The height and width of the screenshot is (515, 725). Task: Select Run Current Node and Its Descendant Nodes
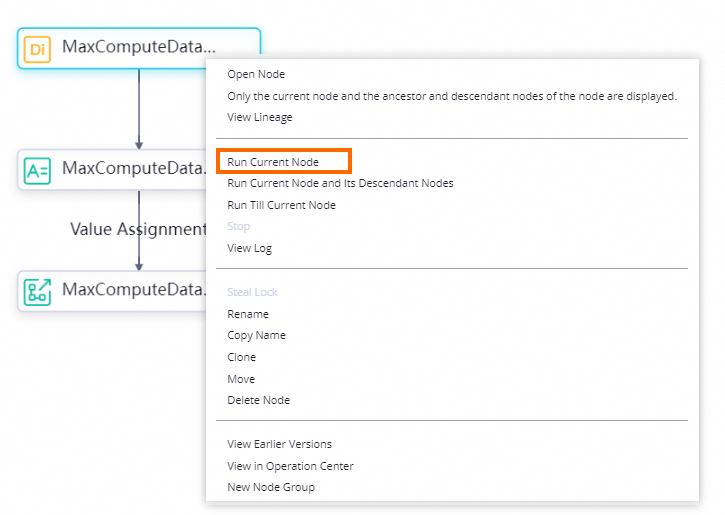[x=340, y=183]
